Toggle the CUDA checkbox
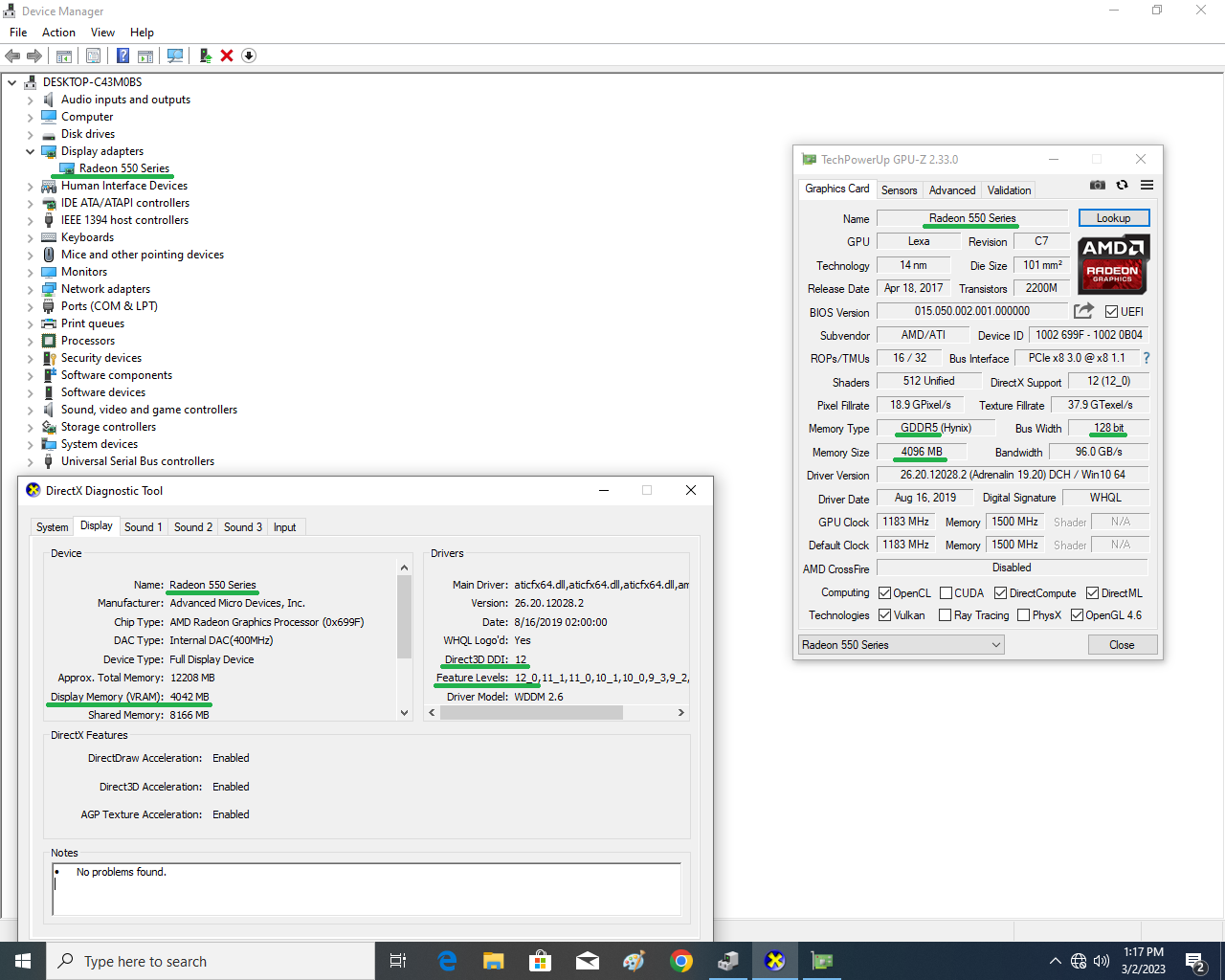The height and width of the screenshot is (980, 1225). [x=946, y=593]
